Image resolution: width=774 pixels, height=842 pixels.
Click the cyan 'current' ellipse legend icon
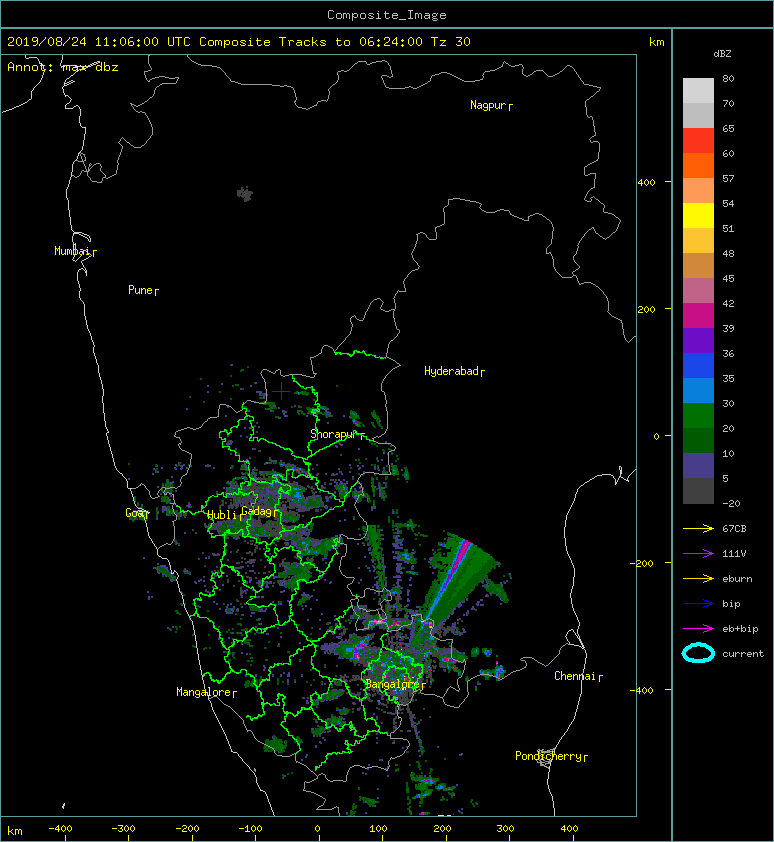tap(698, 653)
